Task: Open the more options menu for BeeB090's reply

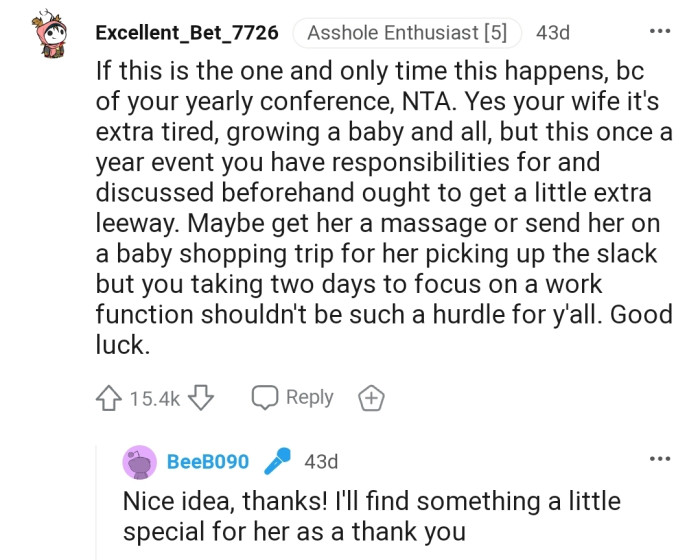Action: (660, 459)
